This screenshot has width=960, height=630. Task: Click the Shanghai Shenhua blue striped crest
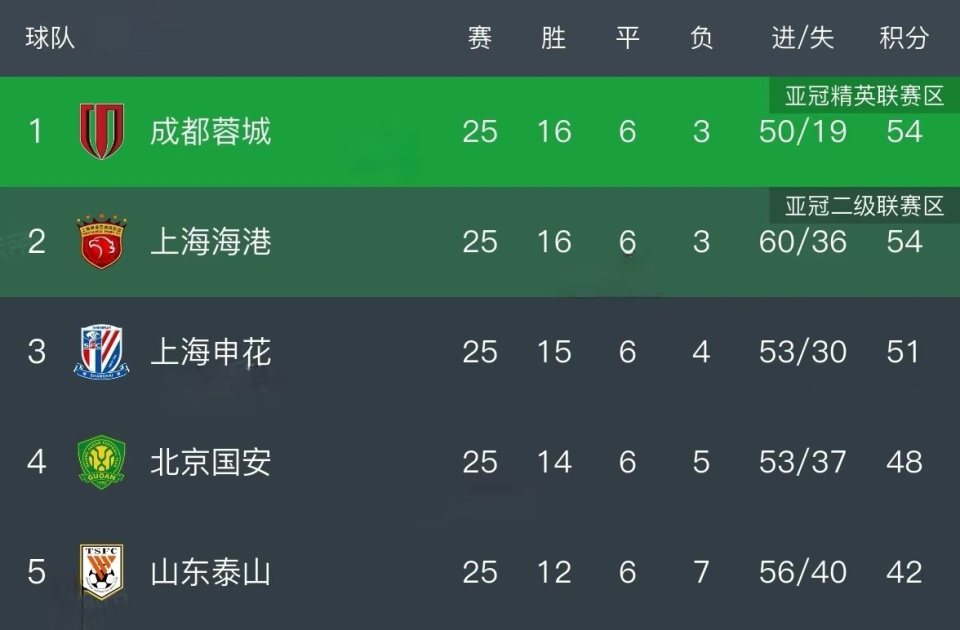click(101, 351)
